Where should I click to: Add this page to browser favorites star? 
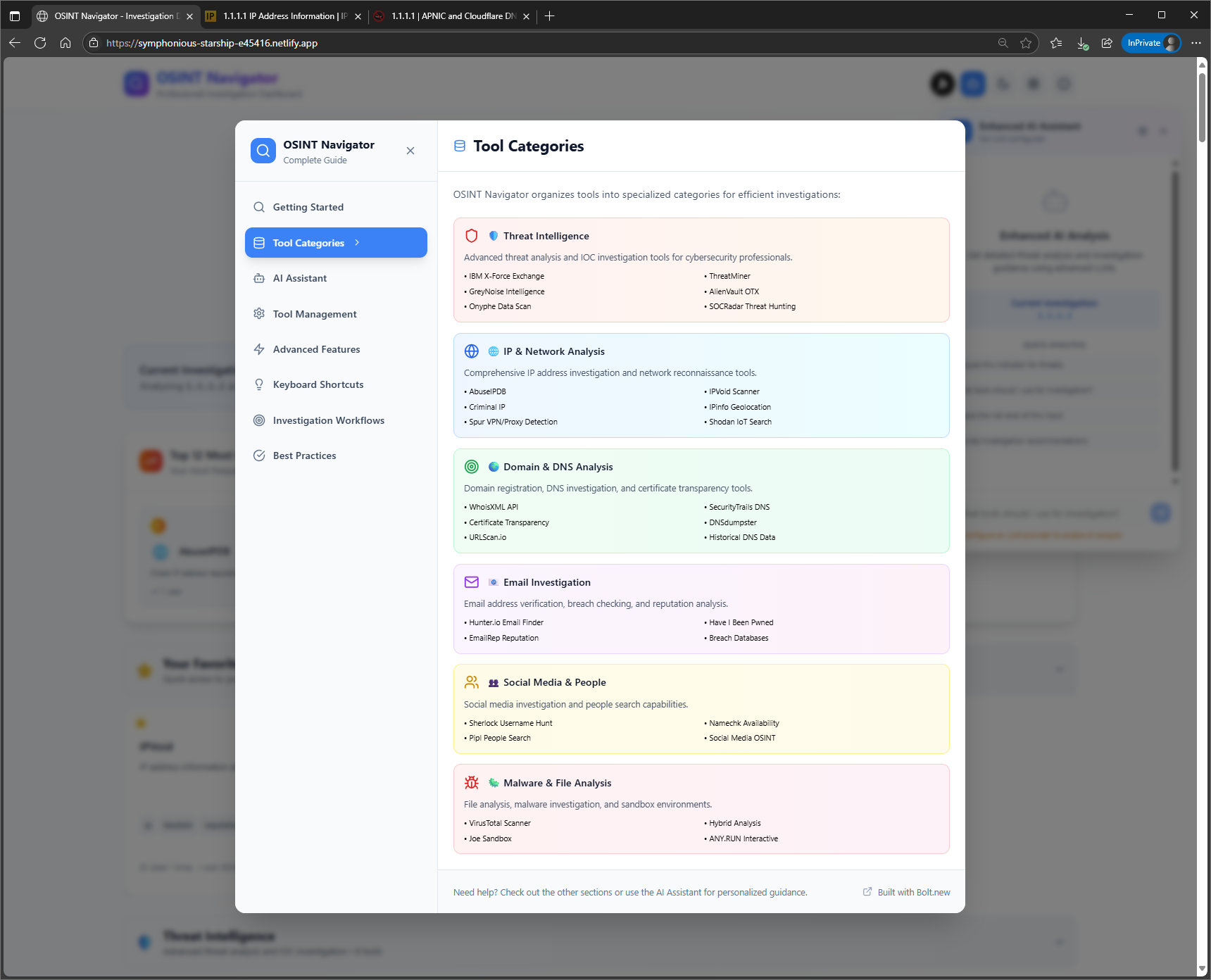point(1026,43)
